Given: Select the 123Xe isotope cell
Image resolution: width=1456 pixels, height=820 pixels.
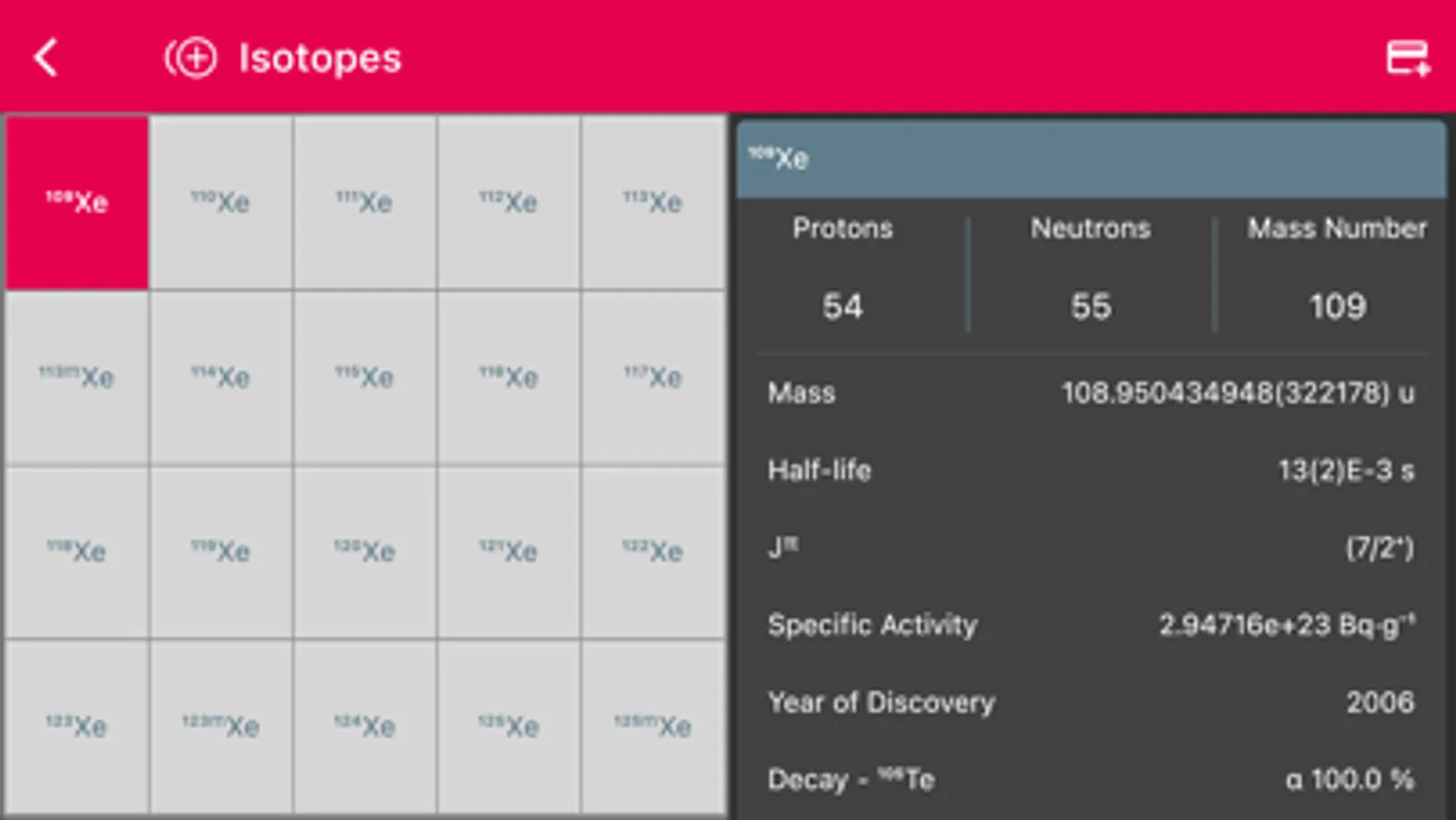Looking at the screenshot, I should coord(76,726).
